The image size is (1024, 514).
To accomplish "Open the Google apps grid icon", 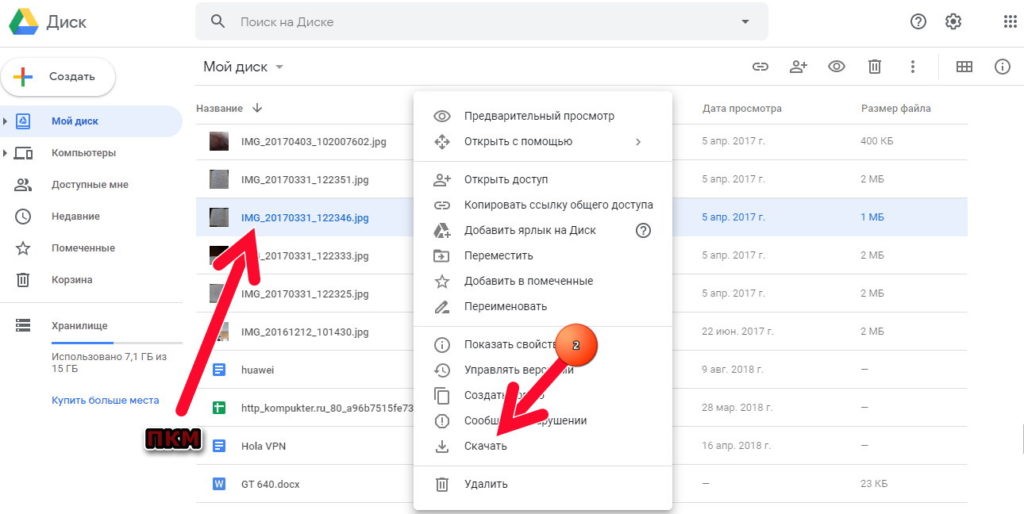I will (1010, 22).
